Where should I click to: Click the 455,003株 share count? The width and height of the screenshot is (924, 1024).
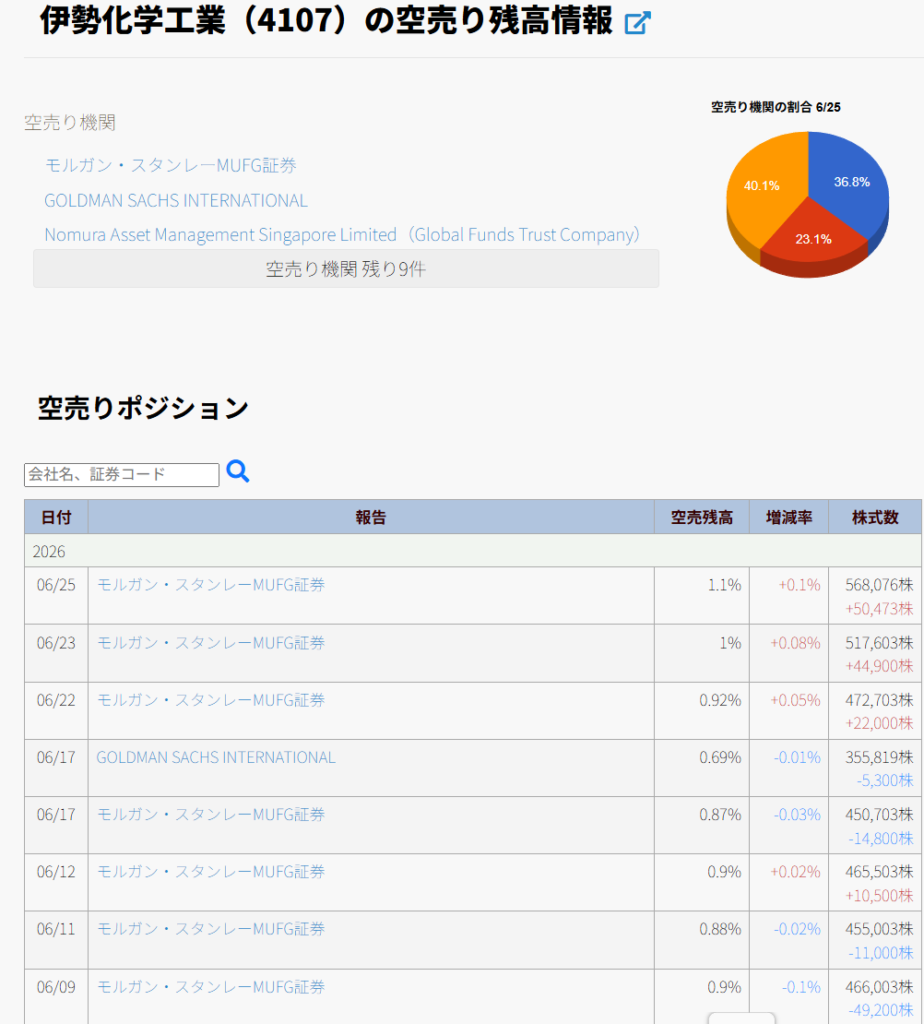[879, 929]
